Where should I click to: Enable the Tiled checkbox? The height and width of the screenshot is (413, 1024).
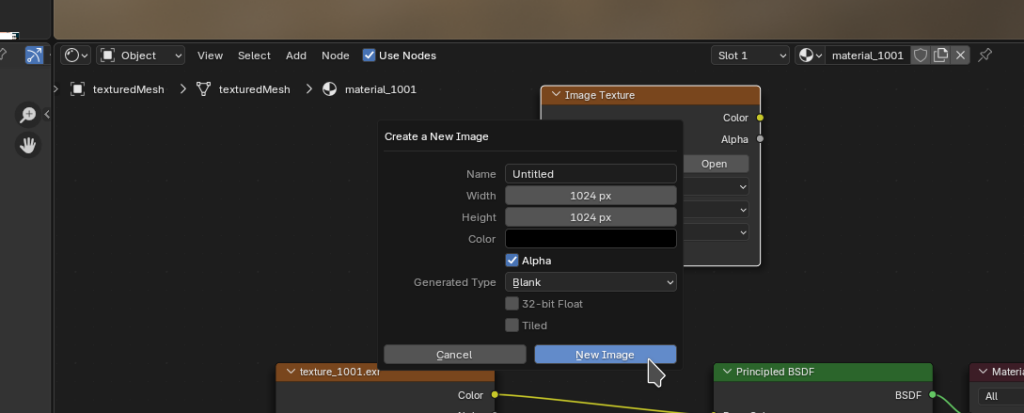512,325
